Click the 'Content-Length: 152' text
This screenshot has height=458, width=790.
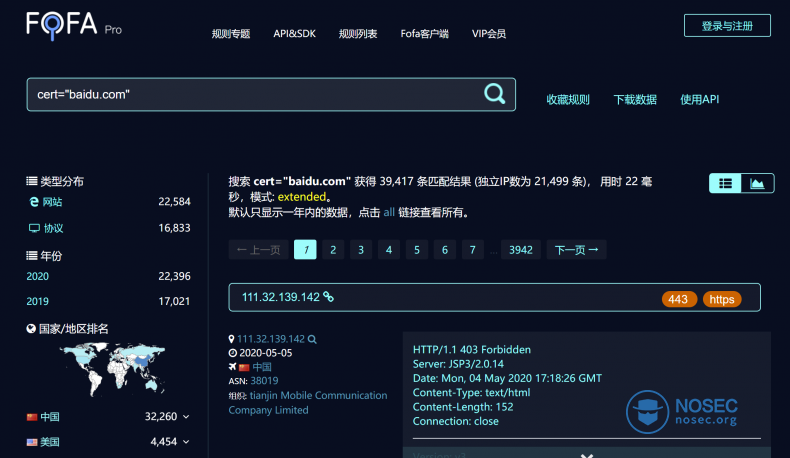tap(463, 407)
